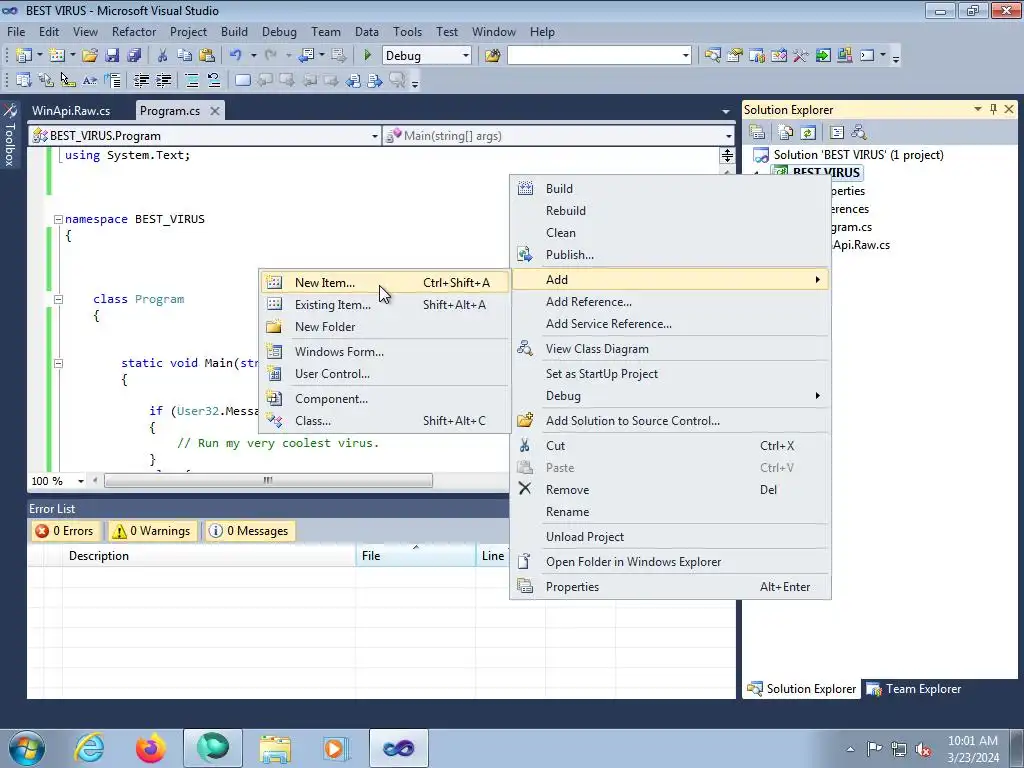Choose New Folder in the Add submenu

tap(384, 327)
